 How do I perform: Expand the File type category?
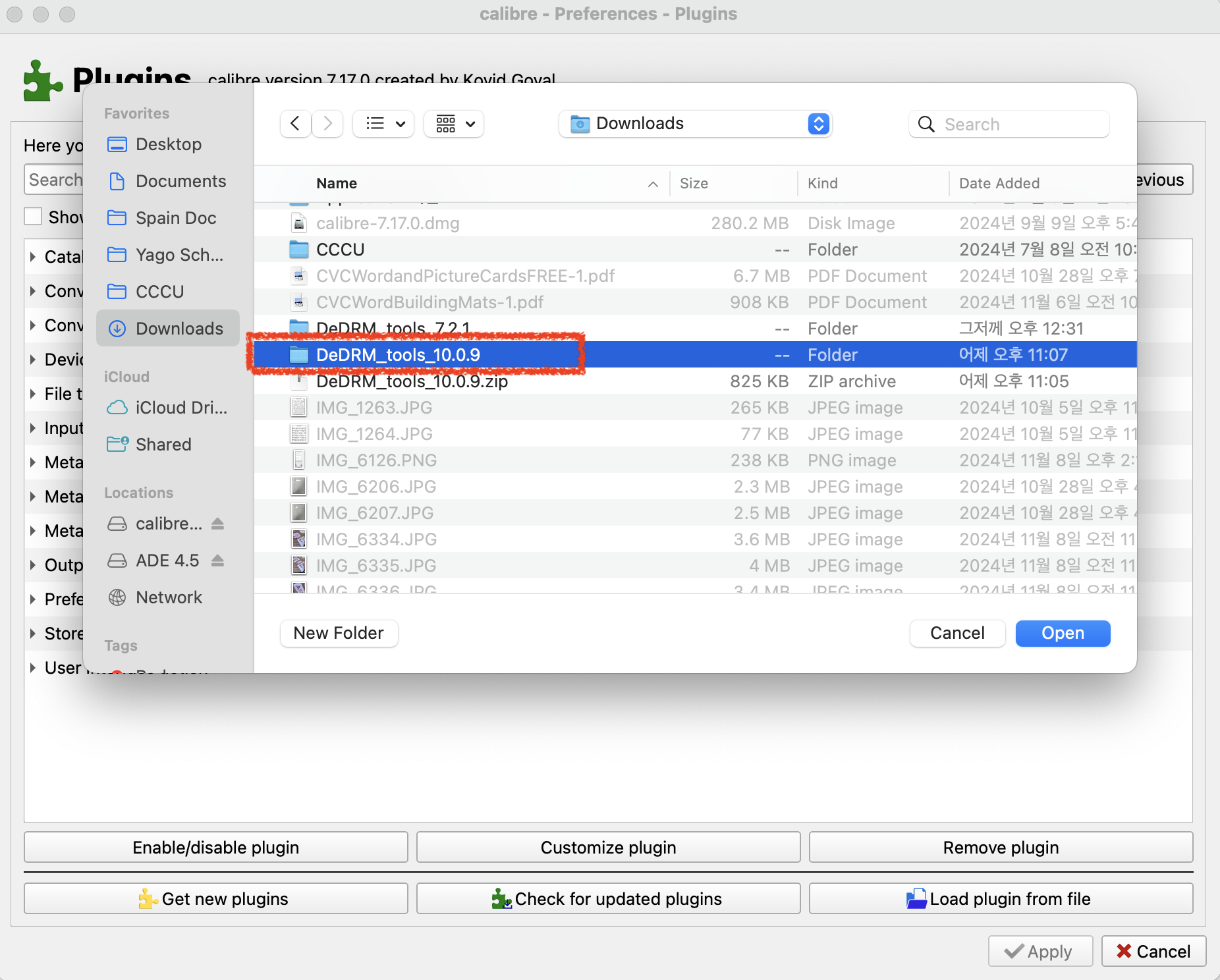tap(32, 394)
